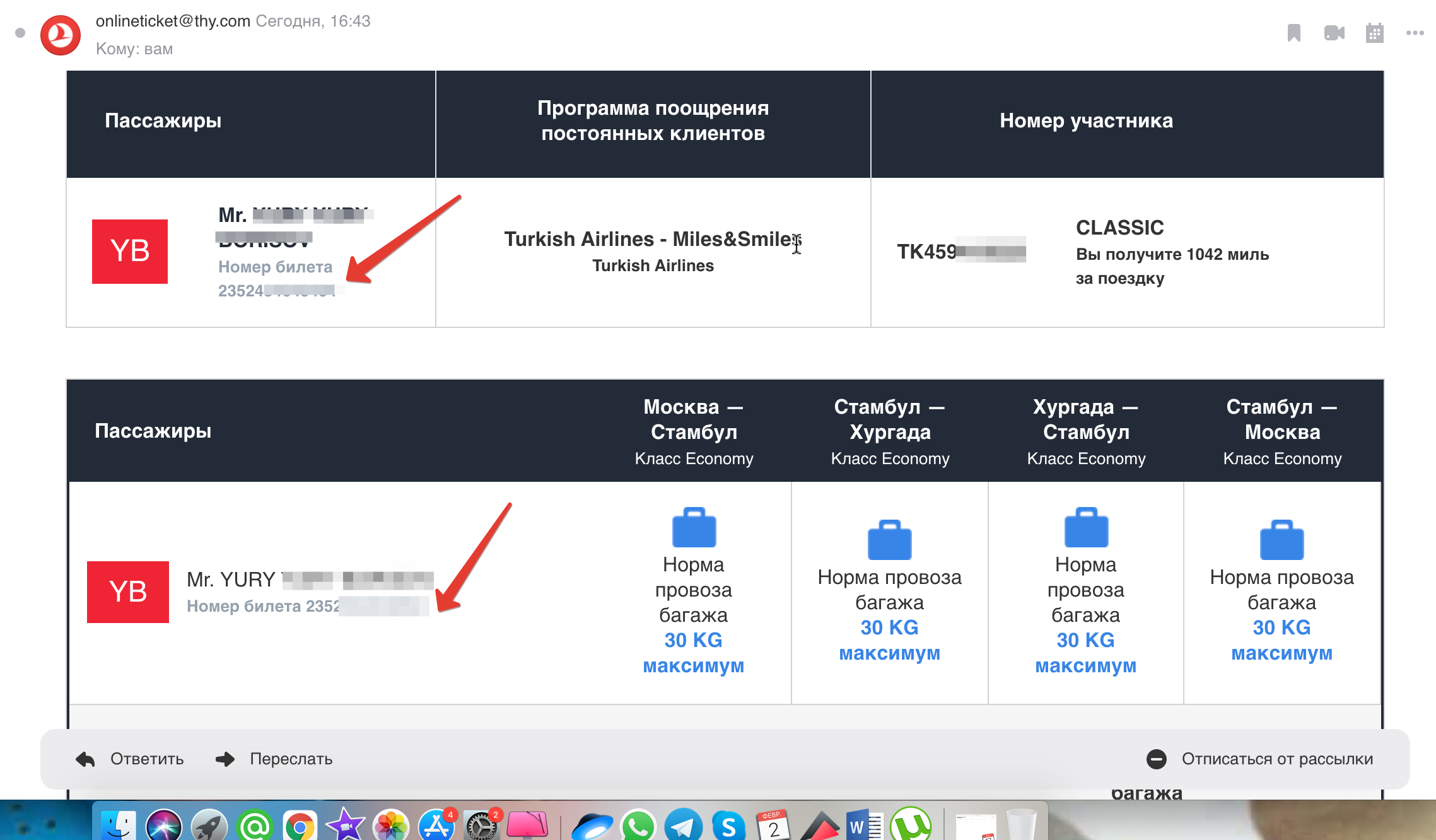Click the YB badge in the baggage allowance table
The image size is (1436, 840).
tap(128, 592)
